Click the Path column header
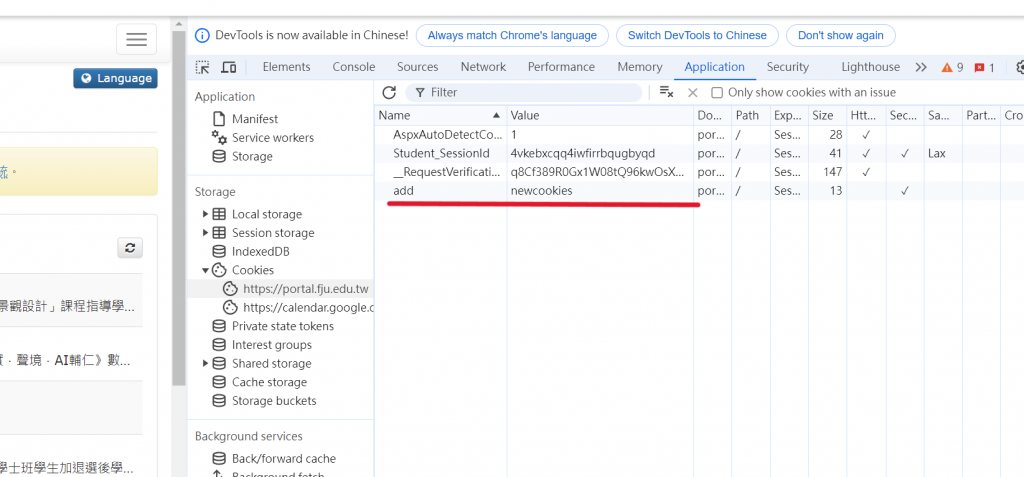 click(750, 116)
